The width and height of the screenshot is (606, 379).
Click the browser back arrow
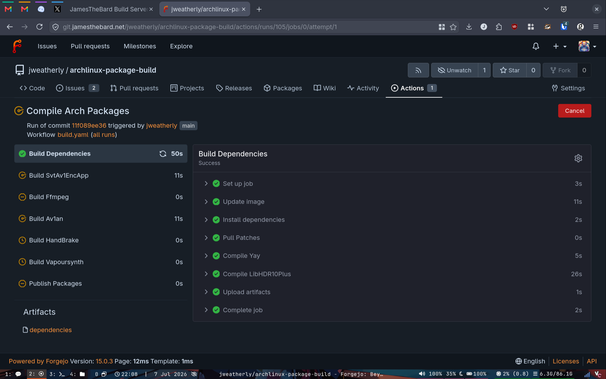[10, 27]
